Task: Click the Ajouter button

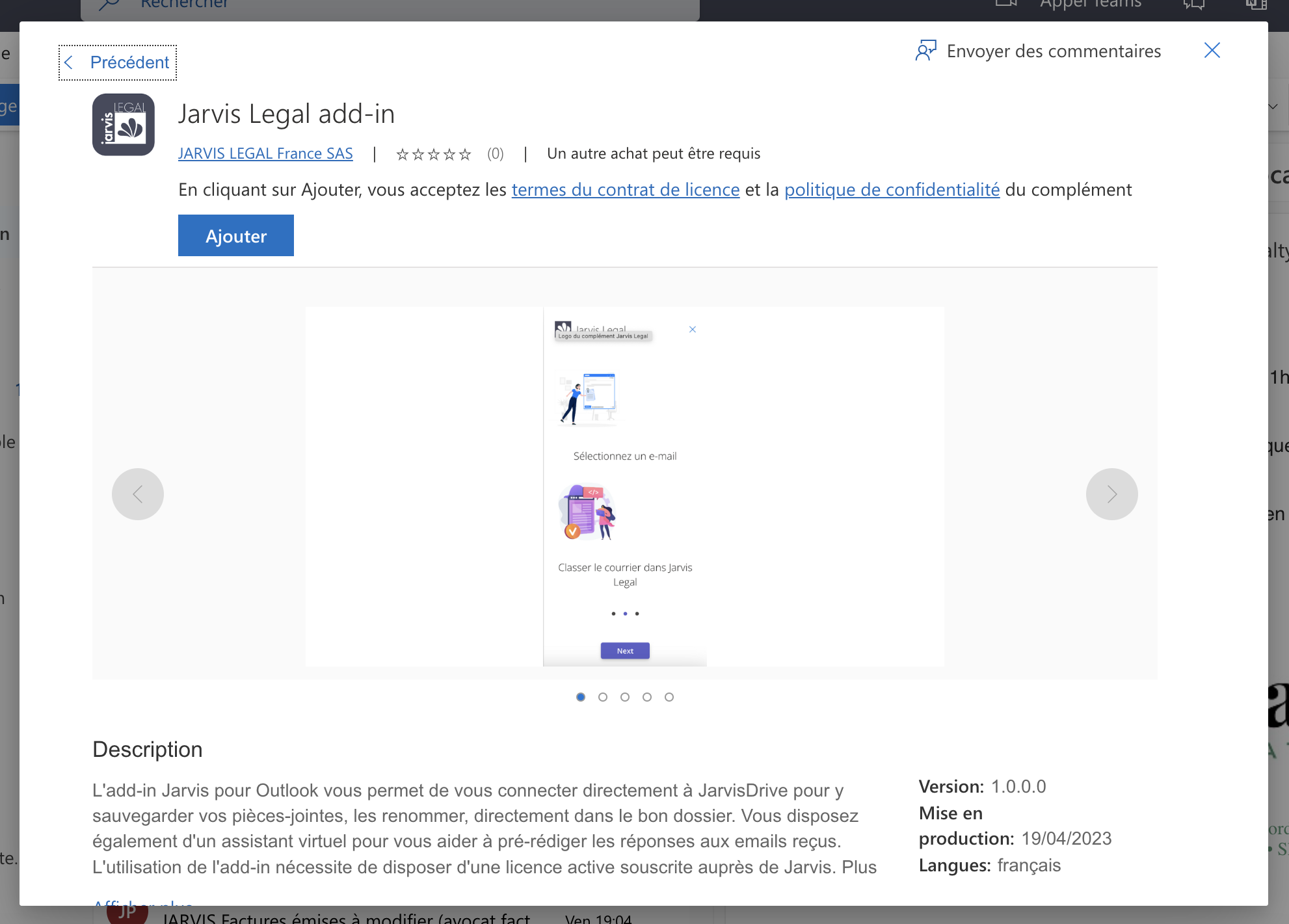Action: (x=236, y=235)
